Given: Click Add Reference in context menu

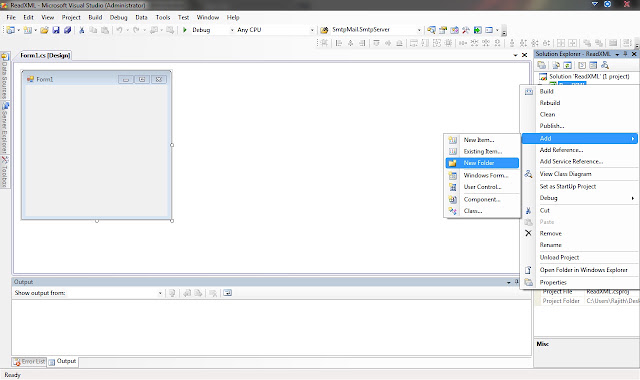Looking at the screenshot, I should 580,150.
